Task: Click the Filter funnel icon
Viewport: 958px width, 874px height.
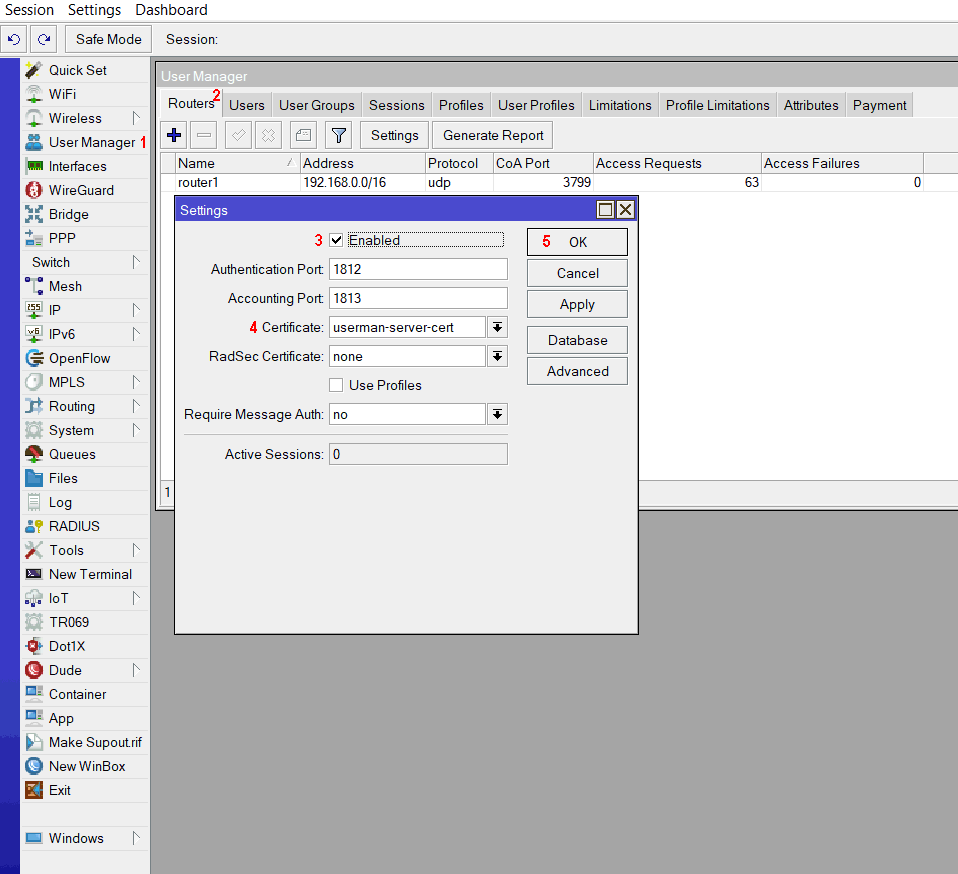Action: click(x=338, y=135)
